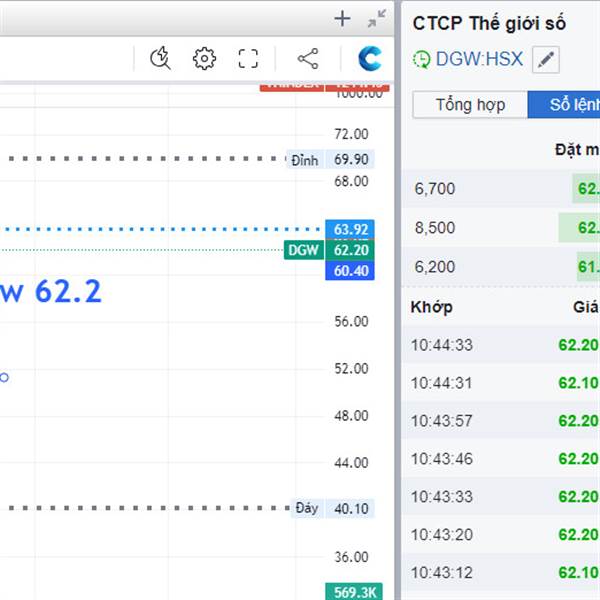The width and height of the screenshot is (600, 600).
Task: Select the 10:43:46 matched trade row
Action: pyautogui.click(x=501, y=458)
